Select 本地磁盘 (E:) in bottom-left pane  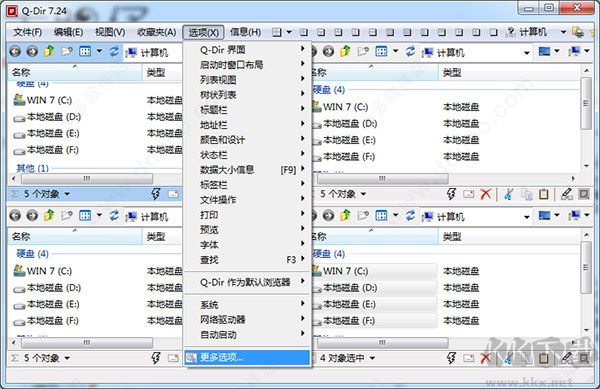point(46,304)
